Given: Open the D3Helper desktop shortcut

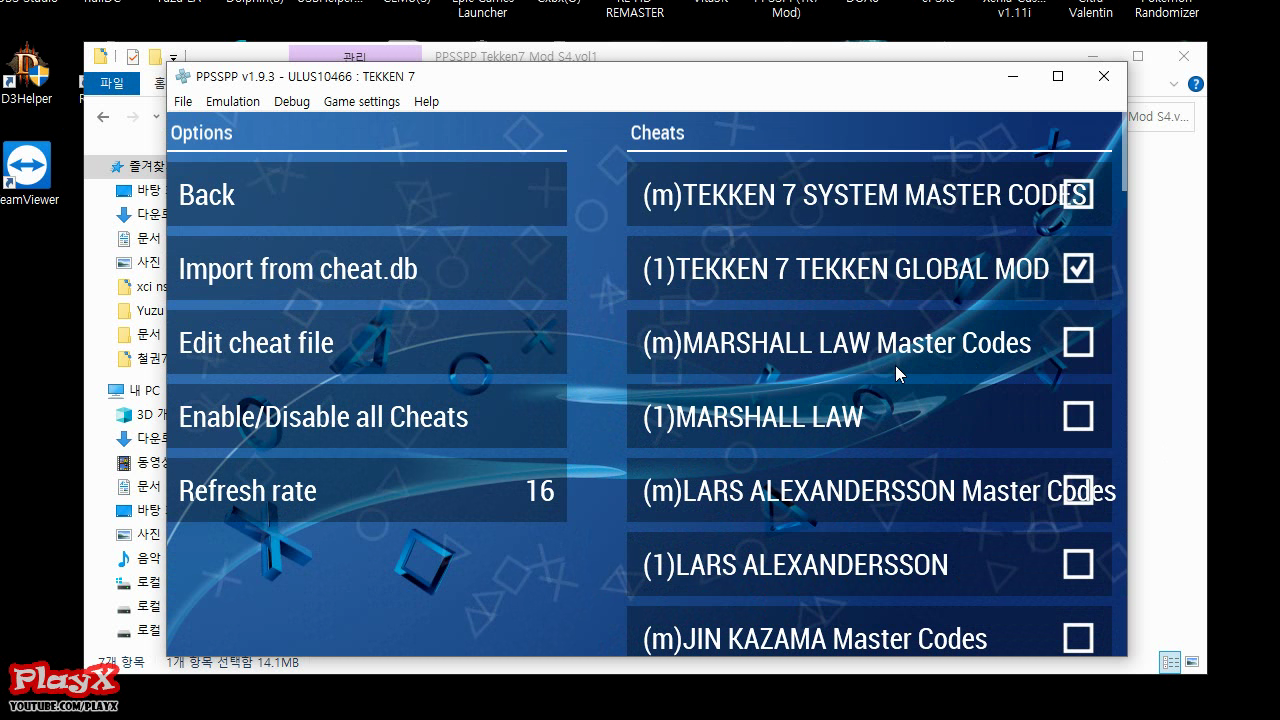Looking at the screenshot, I should coord(25,74).
